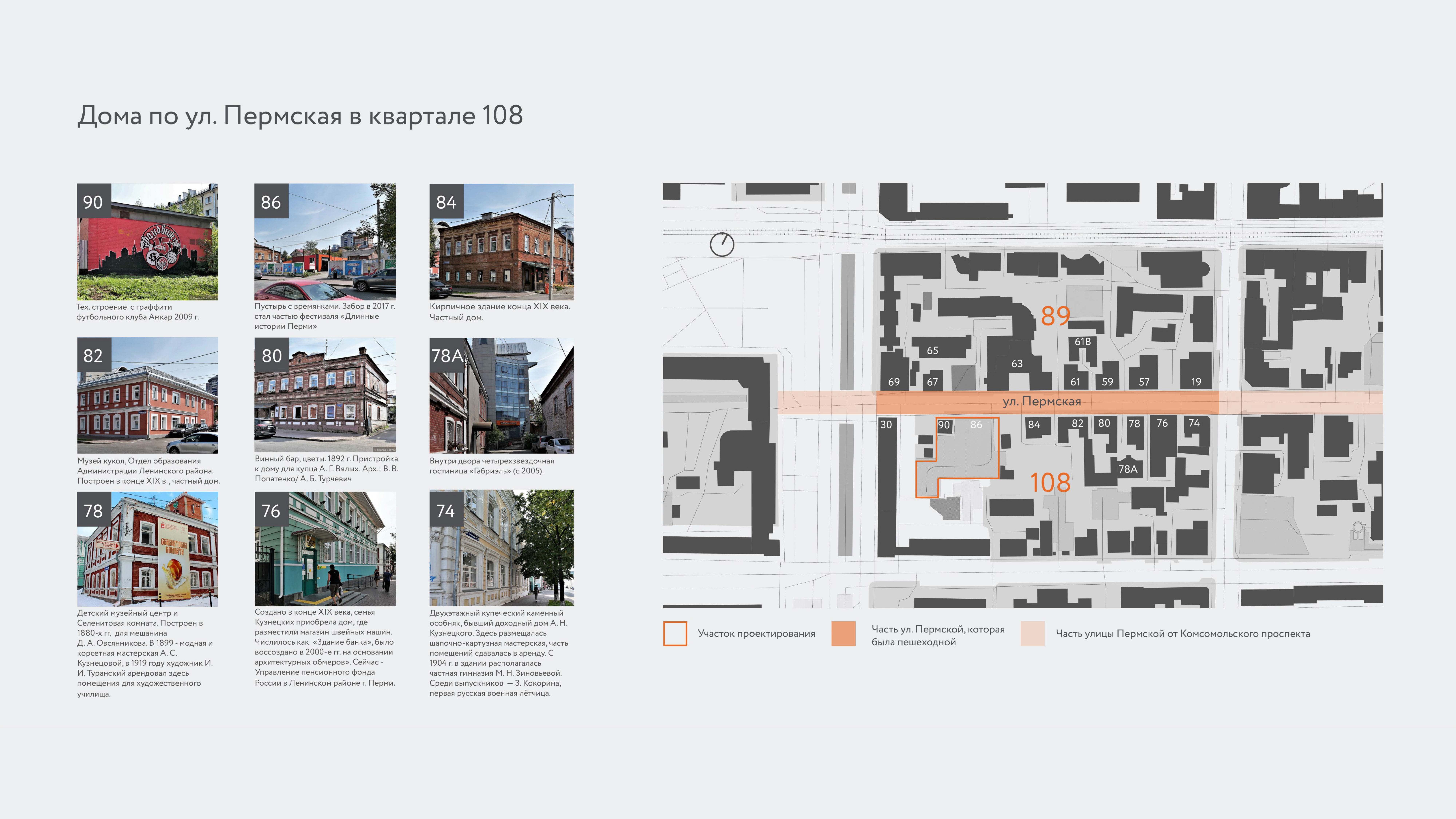Click the 86 label inside the map's orange outline
This screenshot has width=1456, height=819.
coord(976,424)
